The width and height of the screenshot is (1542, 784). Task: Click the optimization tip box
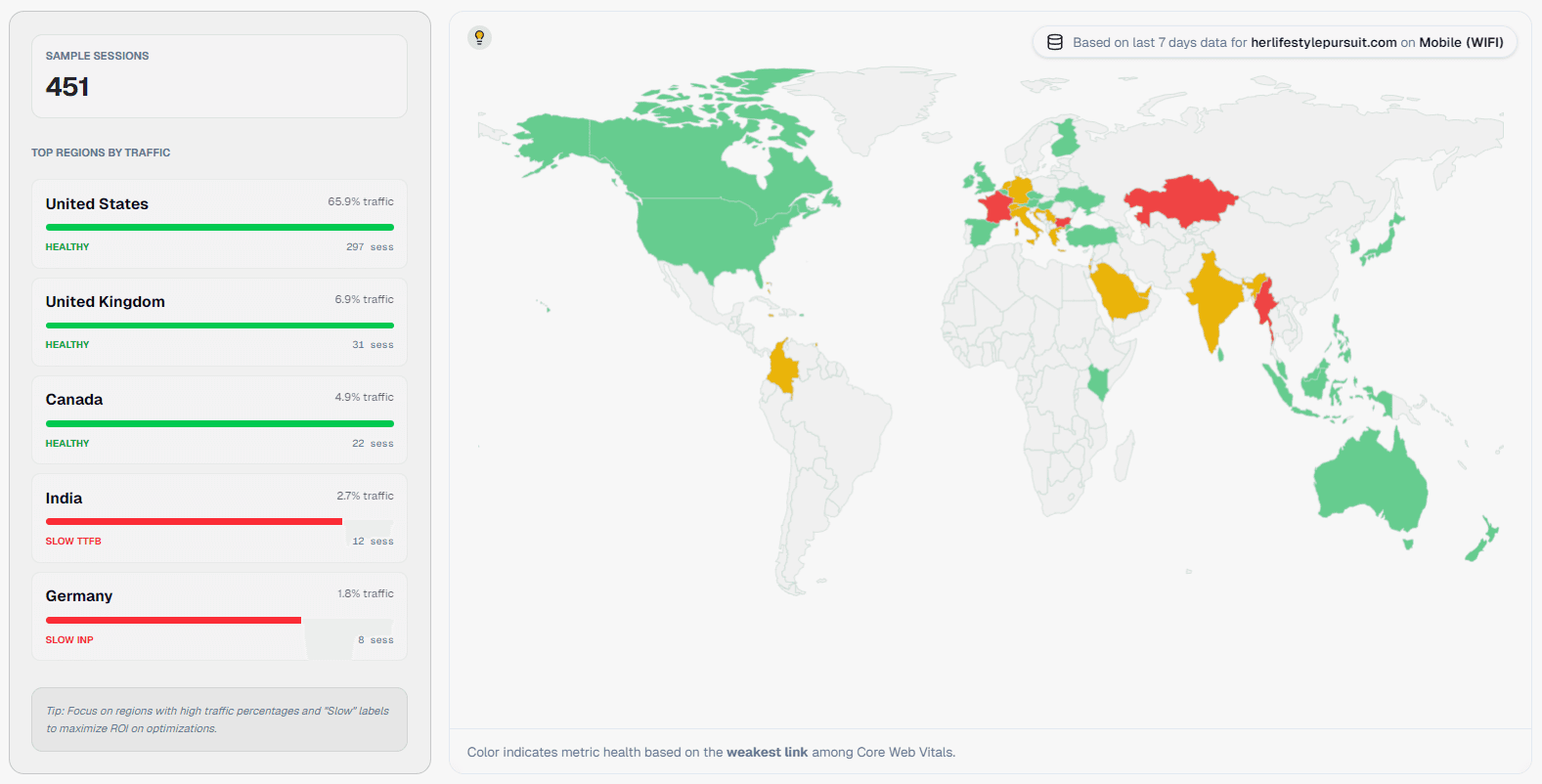pyautogui.click(x=219, y=719)
